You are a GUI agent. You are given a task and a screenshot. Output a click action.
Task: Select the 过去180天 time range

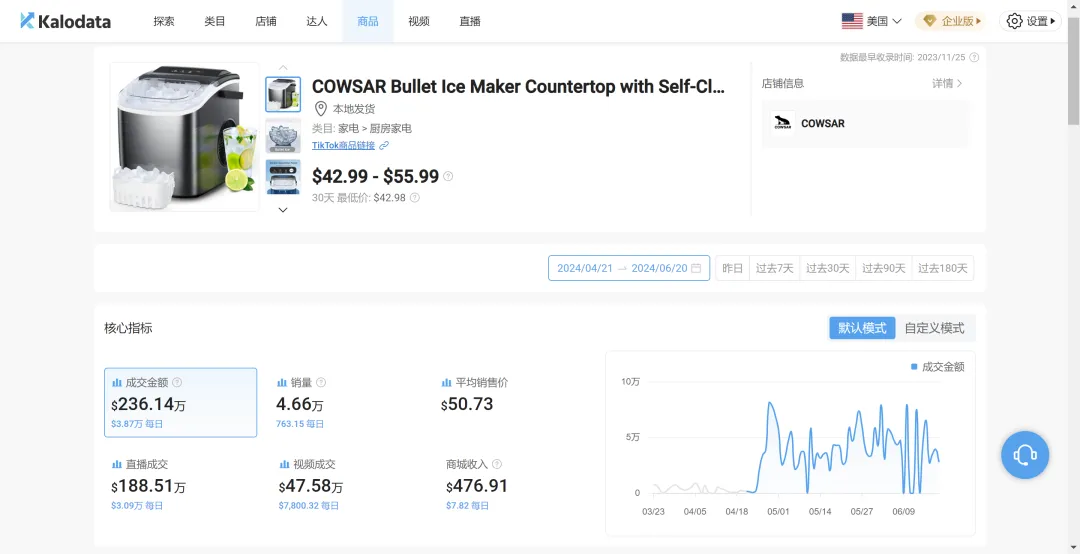point(942,268)
